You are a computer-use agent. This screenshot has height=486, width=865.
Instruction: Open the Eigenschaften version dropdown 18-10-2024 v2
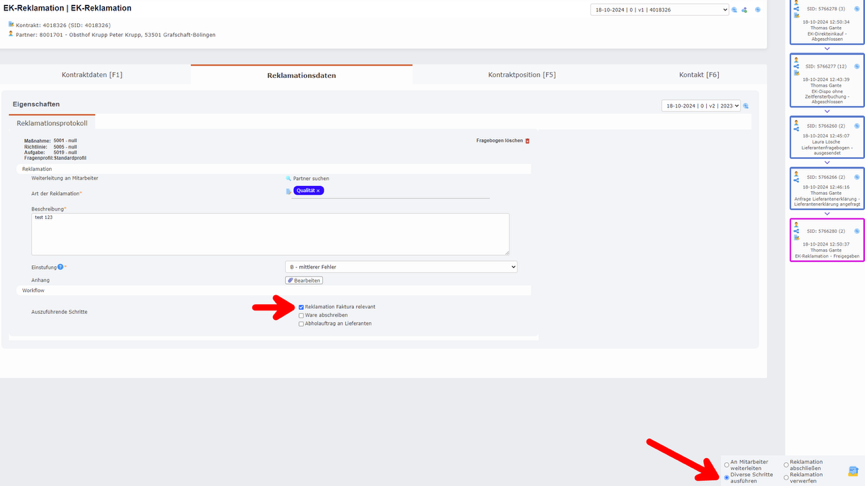(x=701, y=106)
